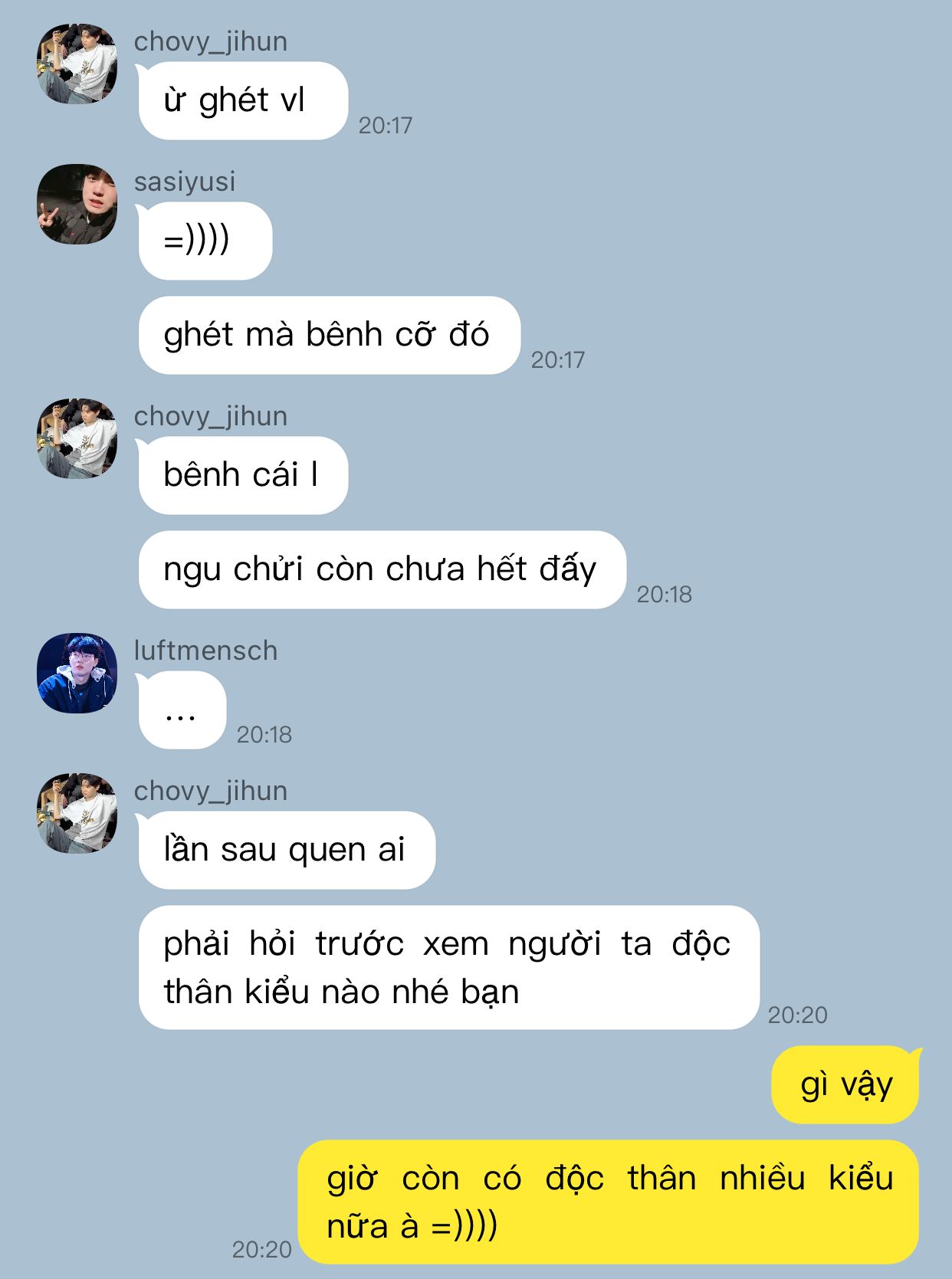Tap the 'phải hỏi trước xem người ta' message
The image size is (952, 1279).
click(x=448, y=967)
